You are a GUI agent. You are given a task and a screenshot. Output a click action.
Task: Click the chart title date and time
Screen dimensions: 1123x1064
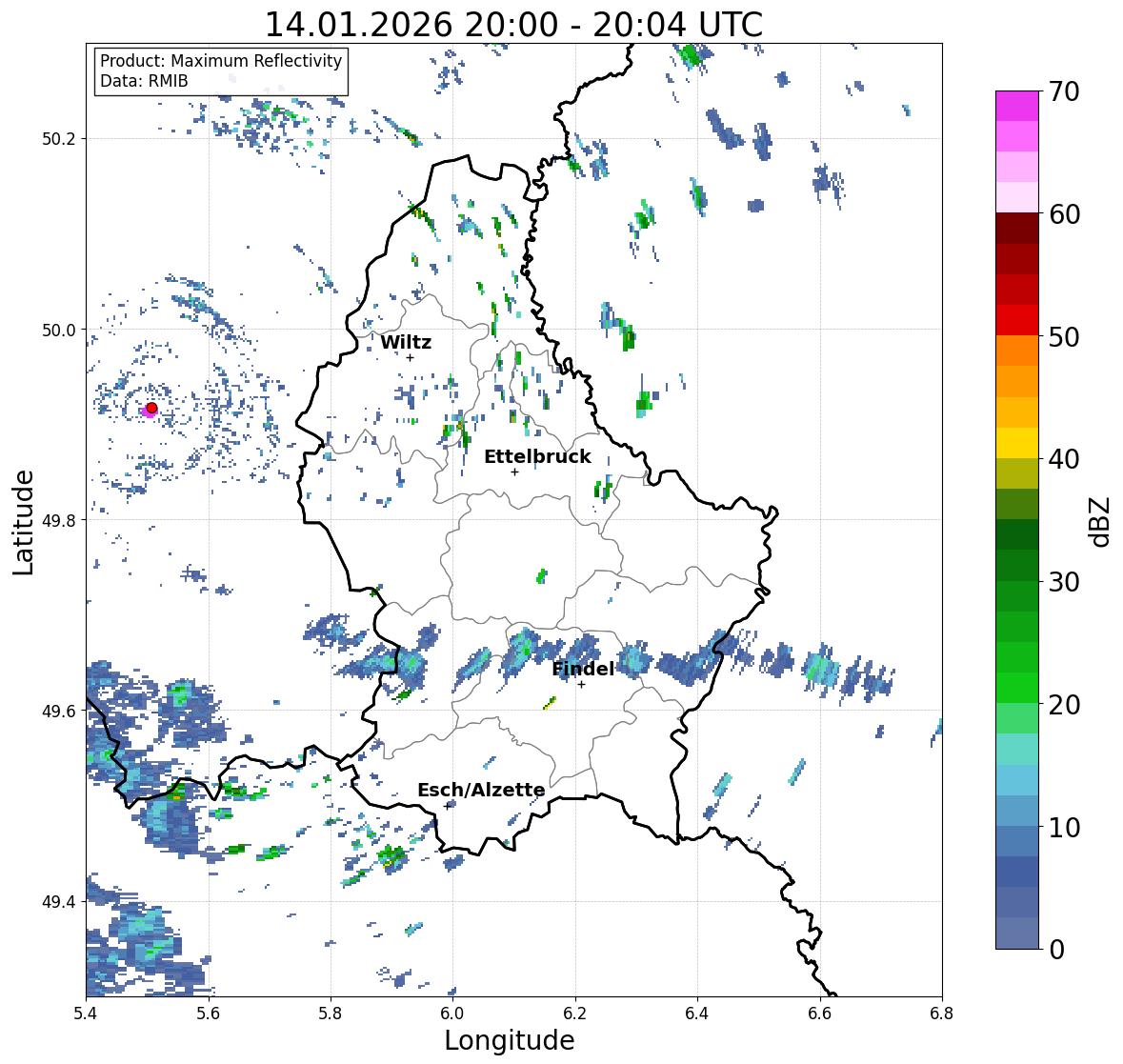click(x=513, y=25)
